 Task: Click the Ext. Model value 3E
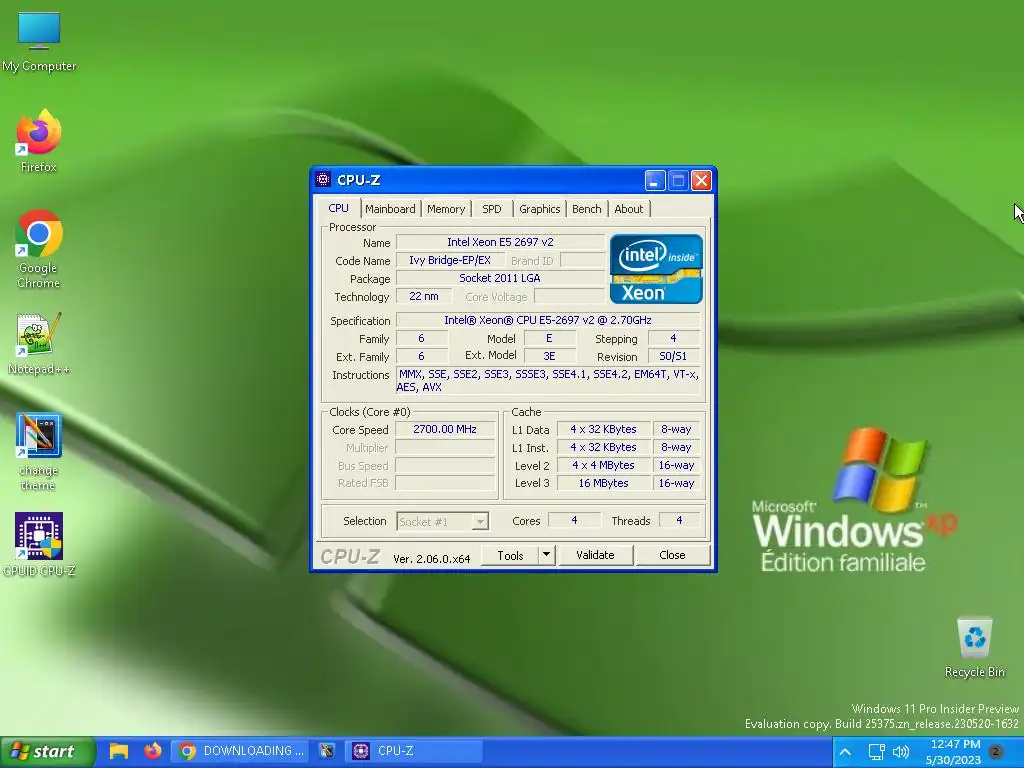549,356
